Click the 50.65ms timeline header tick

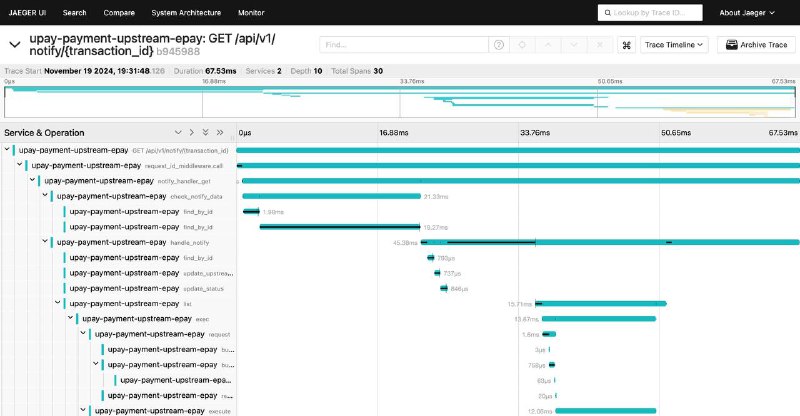(x=676, y=133)
